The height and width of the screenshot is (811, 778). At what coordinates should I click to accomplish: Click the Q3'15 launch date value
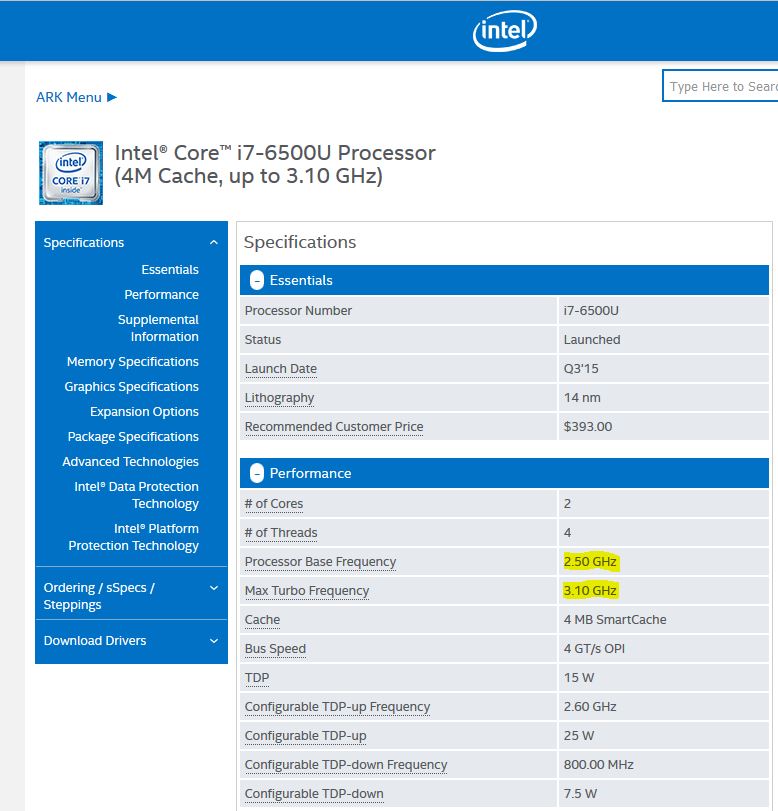[581, 369]
